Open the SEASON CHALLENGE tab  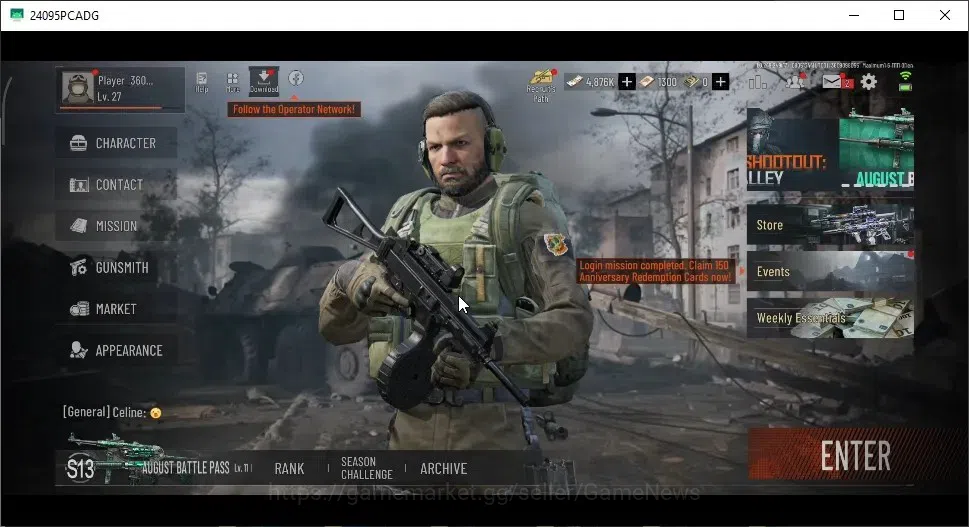(366, 468)
